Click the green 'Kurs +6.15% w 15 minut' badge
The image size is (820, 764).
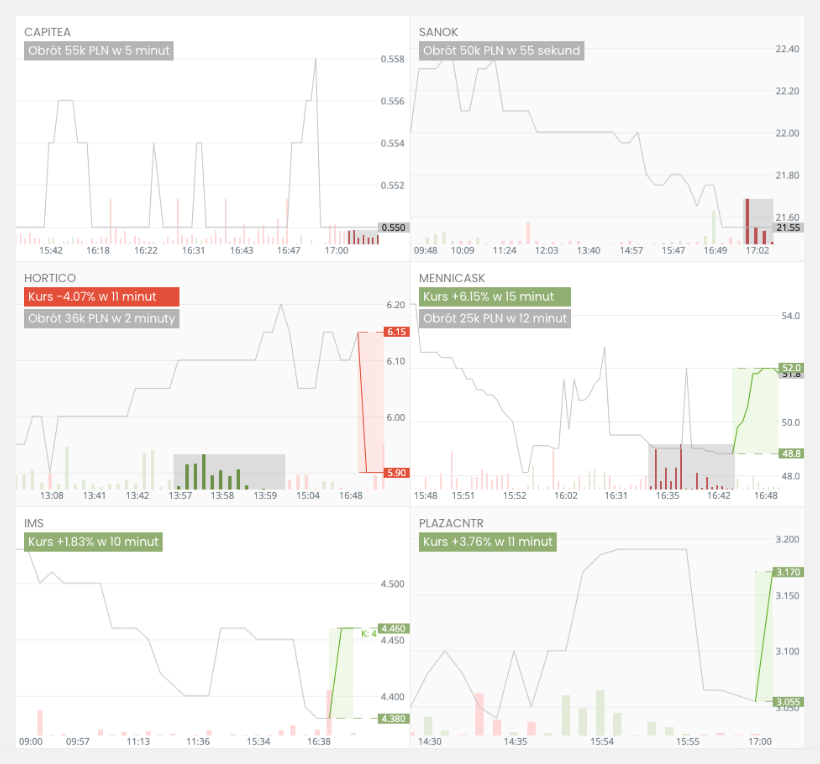(x=495, y=297)
